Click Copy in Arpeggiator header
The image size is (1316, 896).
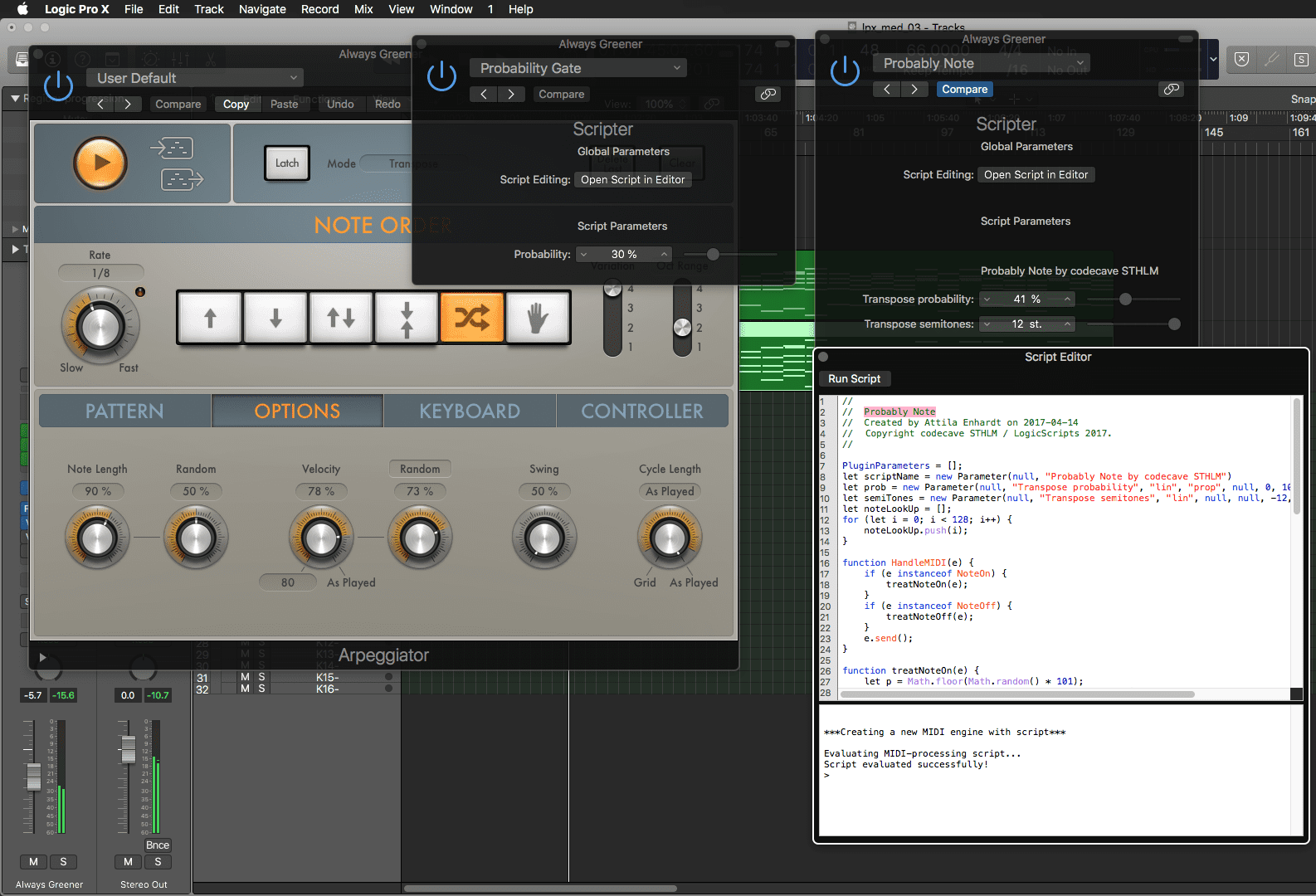(x=236, y=104)
